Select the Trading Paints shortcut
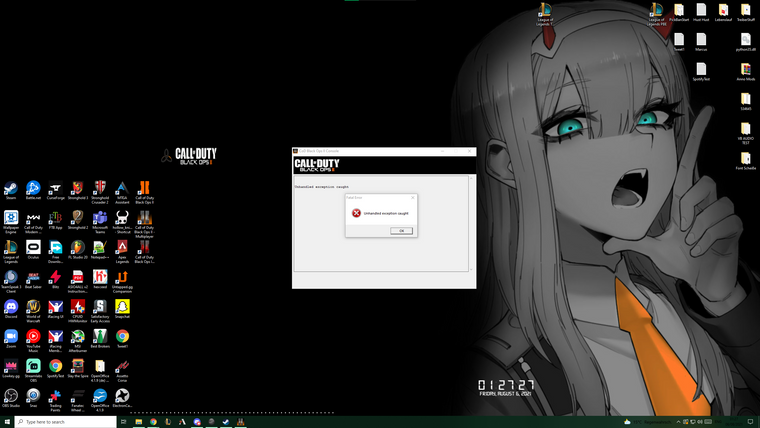 (56, 400)
